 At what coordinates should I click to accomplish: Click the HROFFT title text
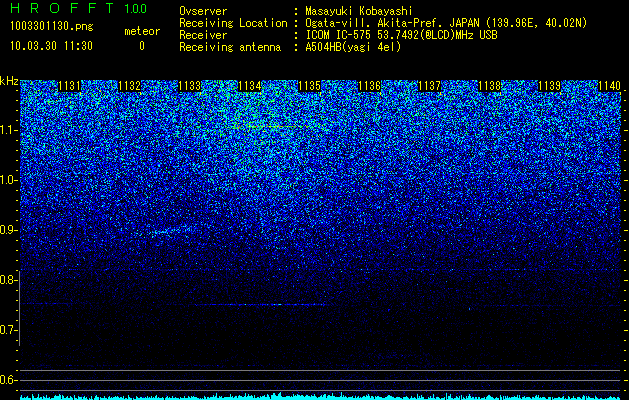click(62, 8)
